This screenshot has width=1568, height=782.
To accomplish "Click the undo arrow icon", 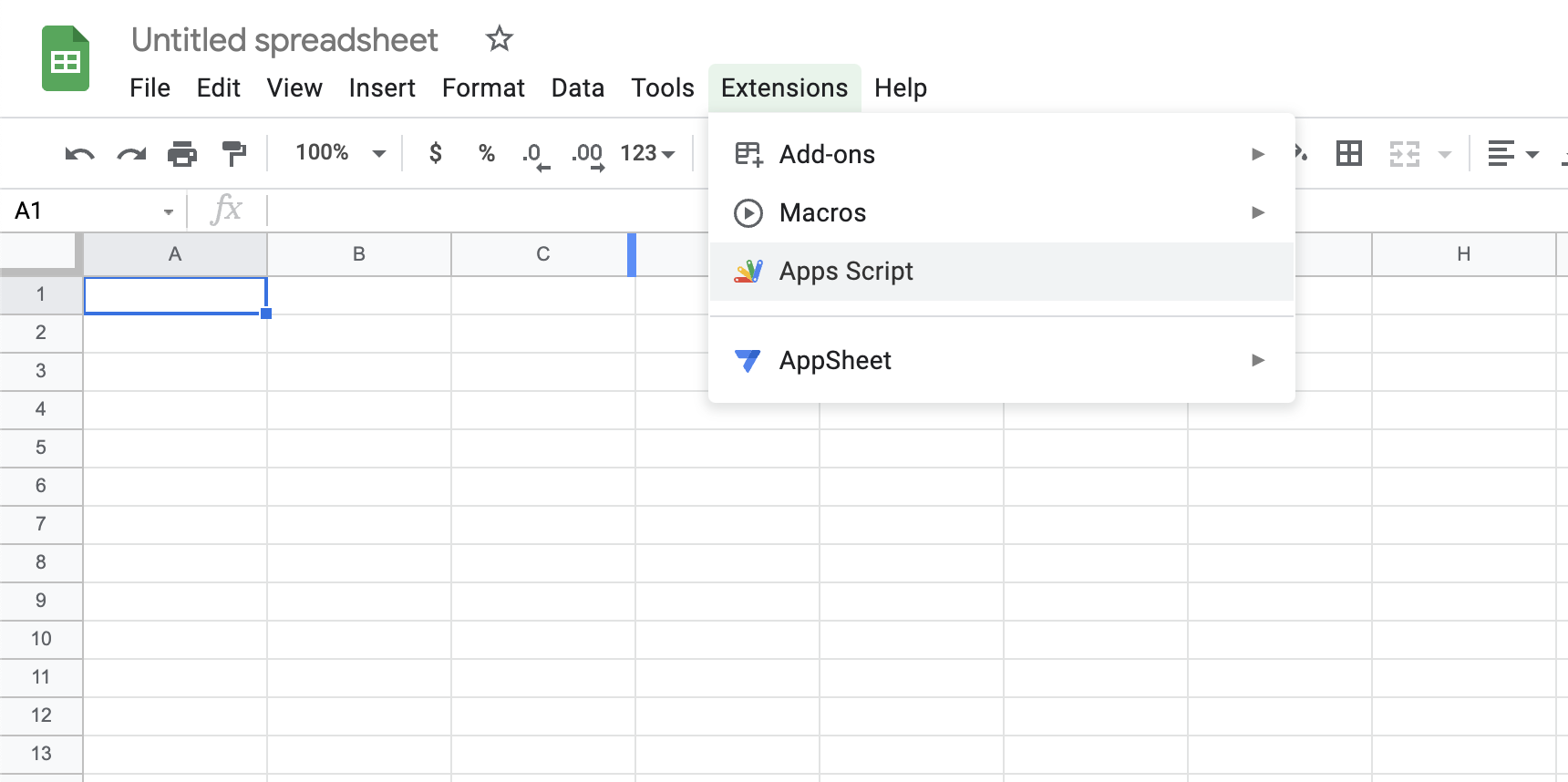I will [79, 153].
